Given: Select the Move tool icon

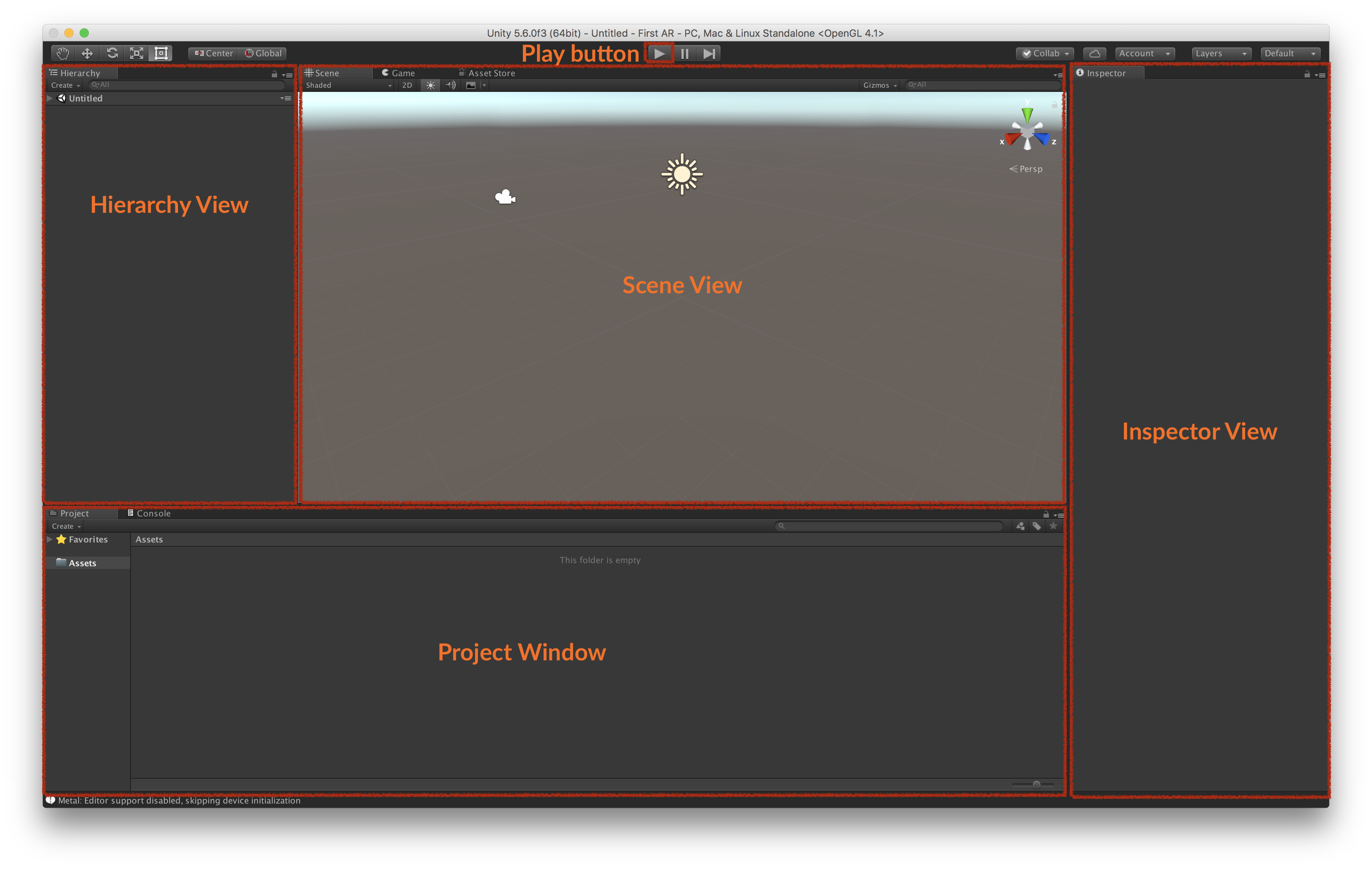Looking at the screenshot, I should coord(87,53).
